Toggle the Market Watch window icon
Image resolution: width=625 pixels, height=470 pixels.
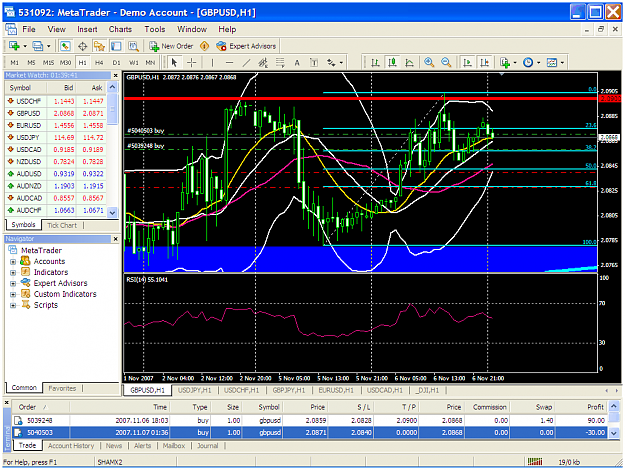[x=65, y=46]
